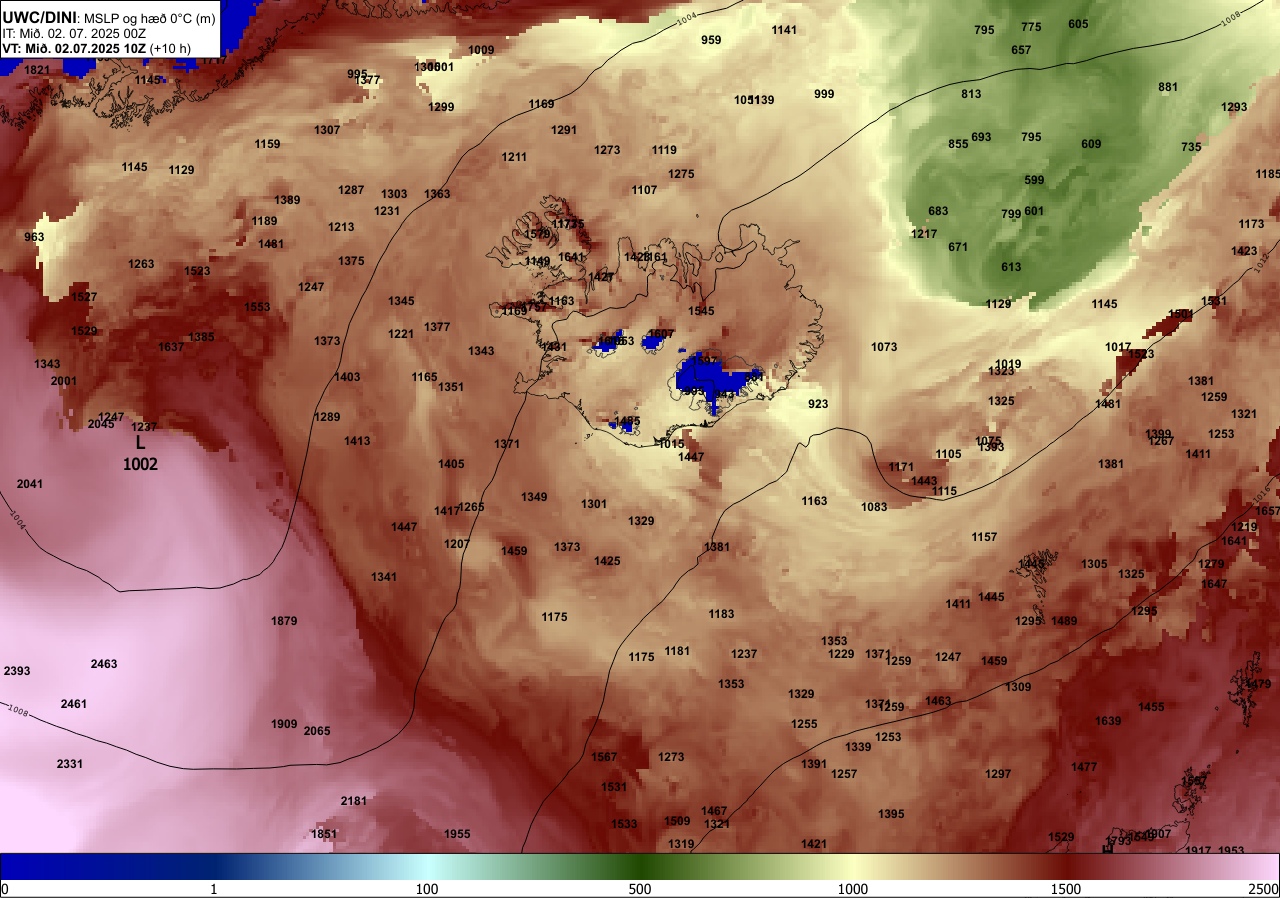Click the value 2001

pyautogui.click(x=64, y=381)
